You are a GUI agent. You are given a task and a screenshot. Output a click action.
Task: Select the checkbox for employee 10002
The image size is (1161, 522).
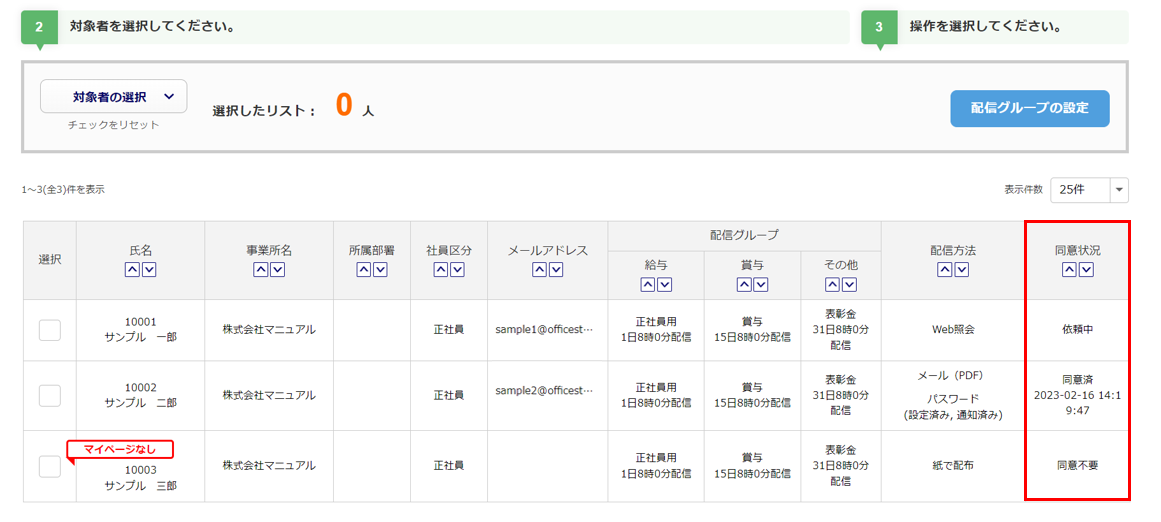50,395
